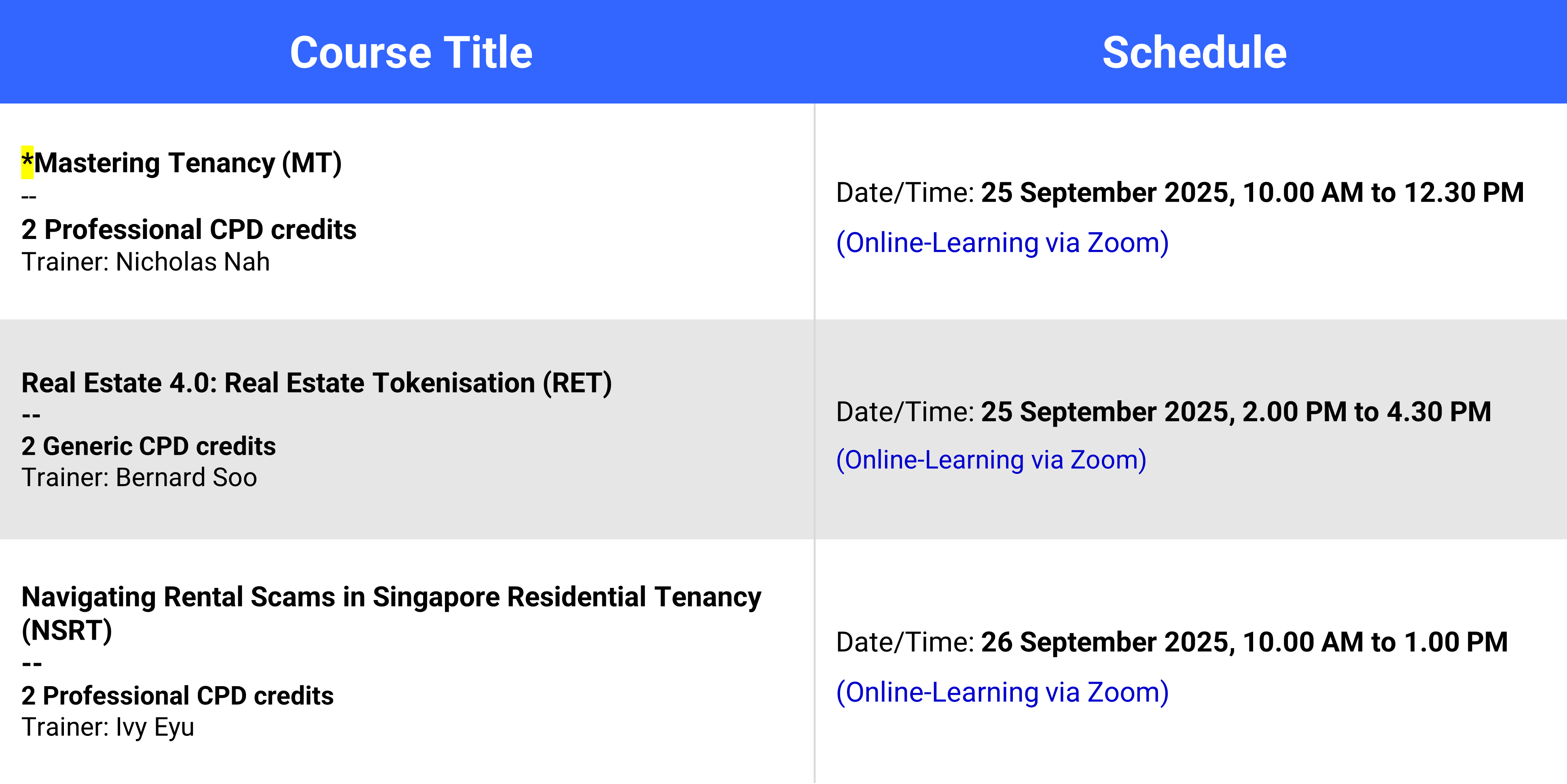This screenshot has width=1567, height=784.
Task: Select 25 September 2025, 2.00 PM to 4.30 PM
Action: [x=1236, y=412]
